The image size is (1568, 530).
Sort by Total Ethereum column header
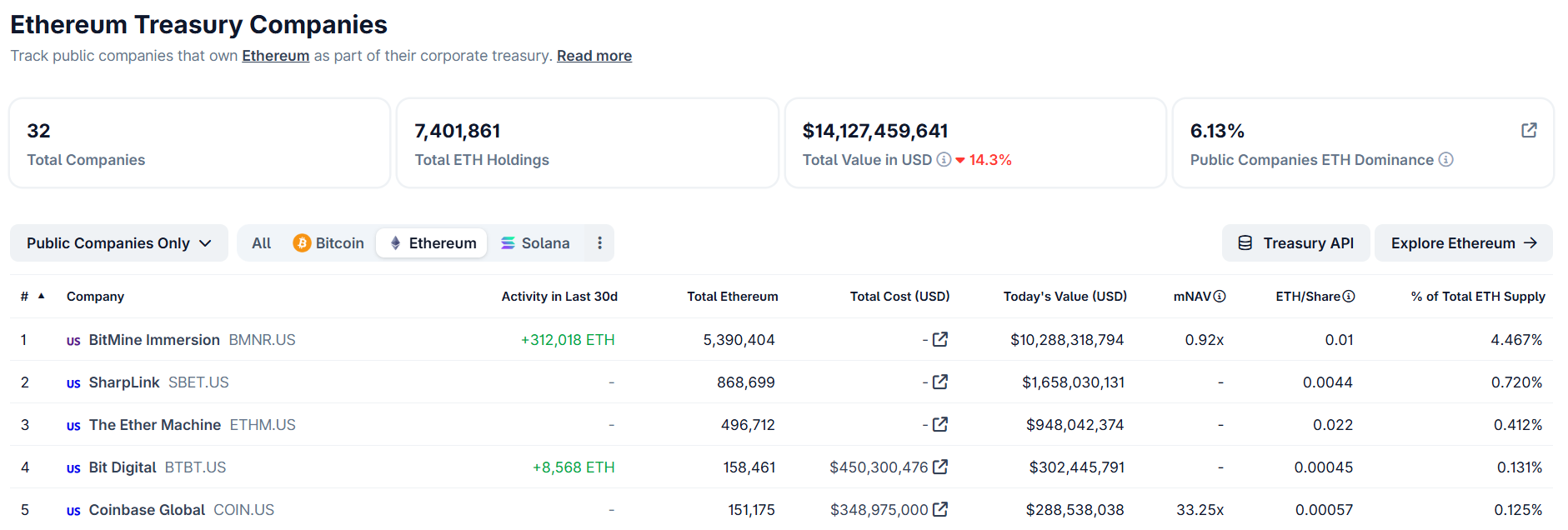click(x=733, y=296)
